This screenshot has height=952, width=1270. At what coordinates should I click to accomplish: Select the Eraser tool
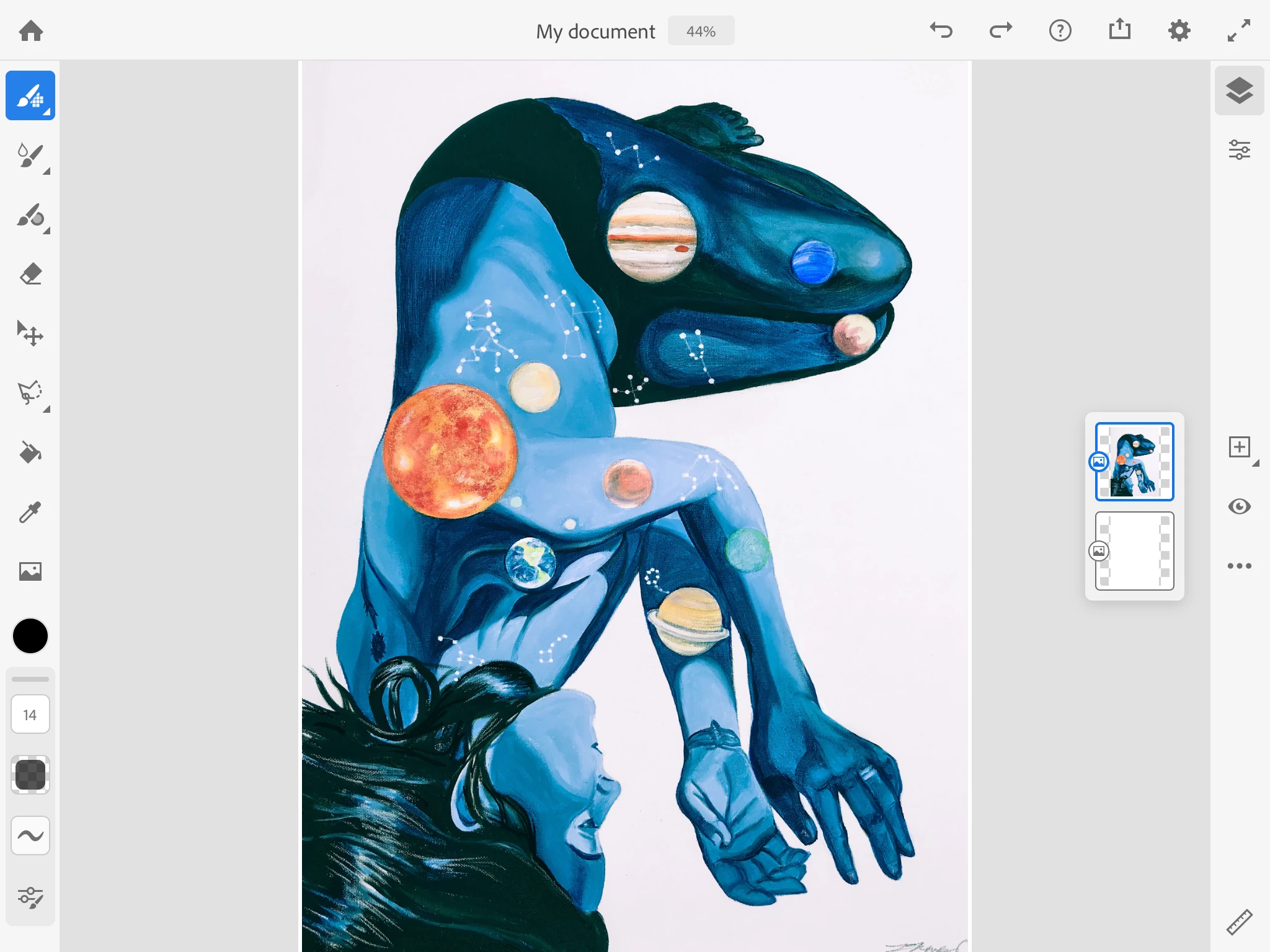(30, 275)
